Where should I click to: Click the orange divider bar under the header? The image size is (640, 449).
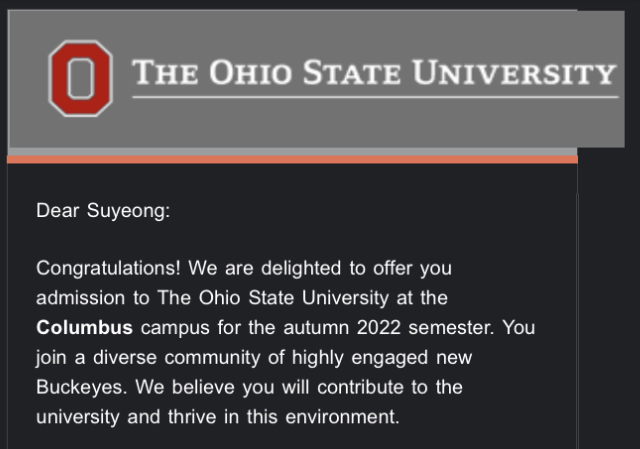click(x=292, y=158)
